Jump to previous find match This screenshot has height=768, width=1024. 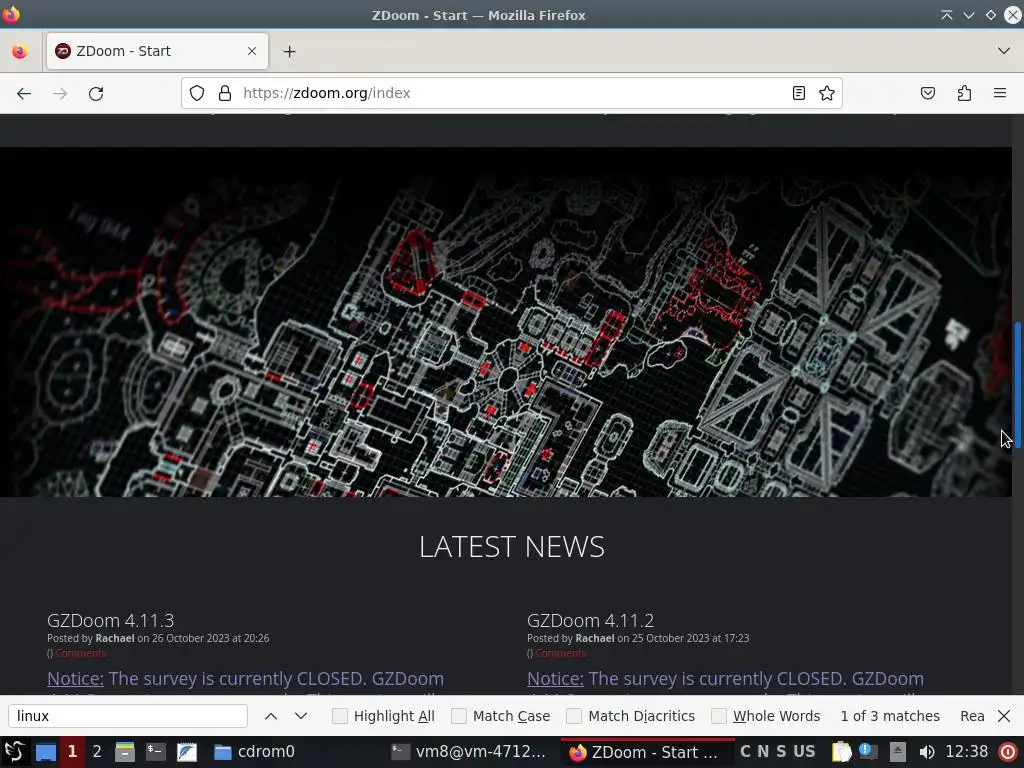point(271,716)
